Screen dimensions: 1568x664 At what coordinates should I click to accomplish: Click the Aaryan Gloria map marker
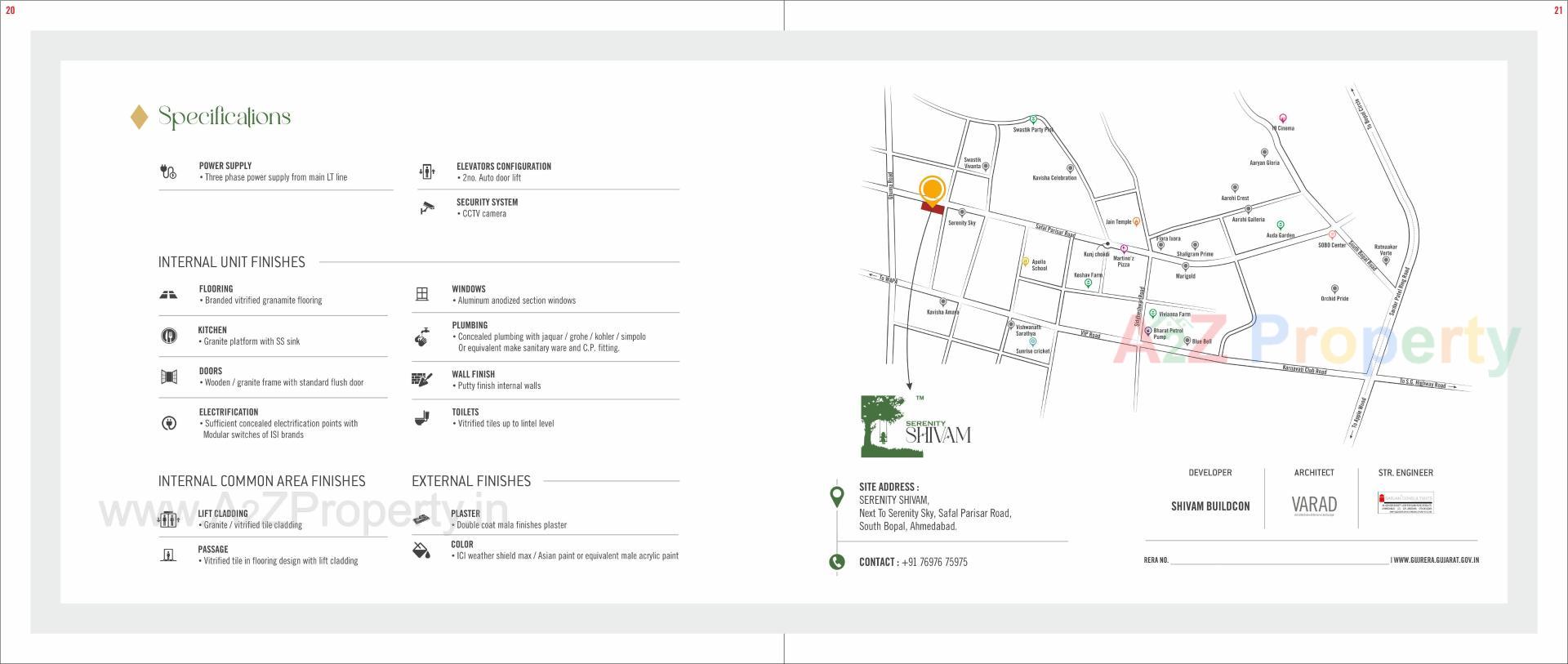[1264, 153]
